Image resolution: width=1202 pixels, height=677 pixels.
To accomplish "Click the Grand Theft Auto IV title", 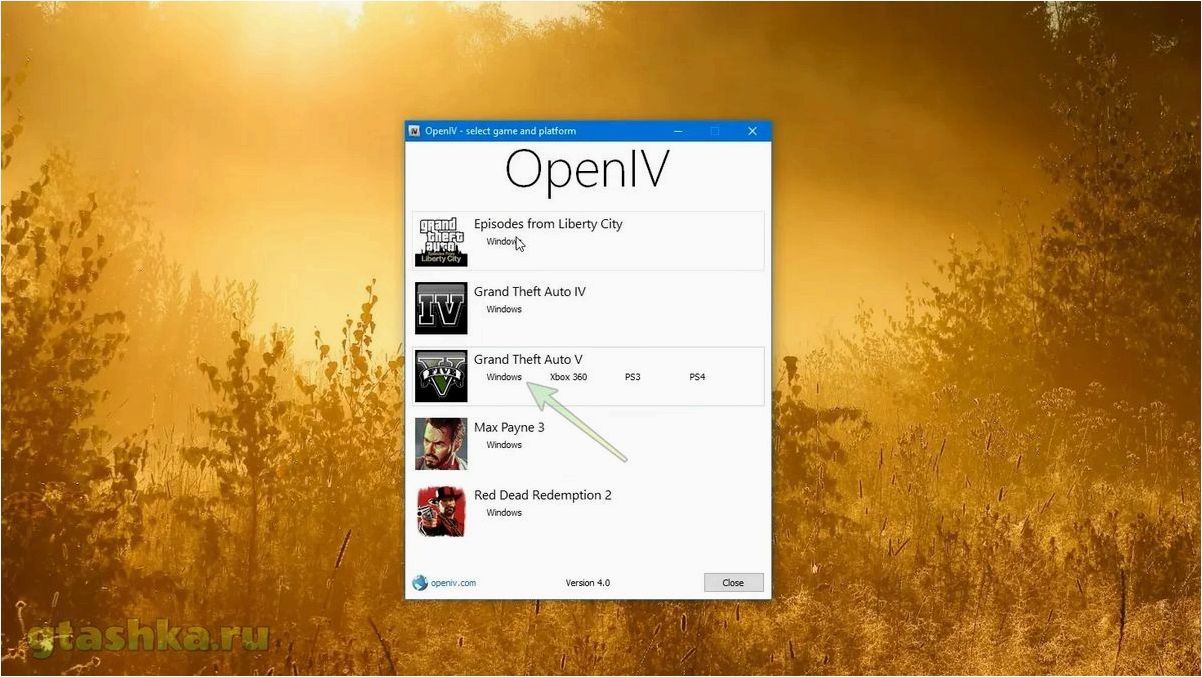I will 530,292.
